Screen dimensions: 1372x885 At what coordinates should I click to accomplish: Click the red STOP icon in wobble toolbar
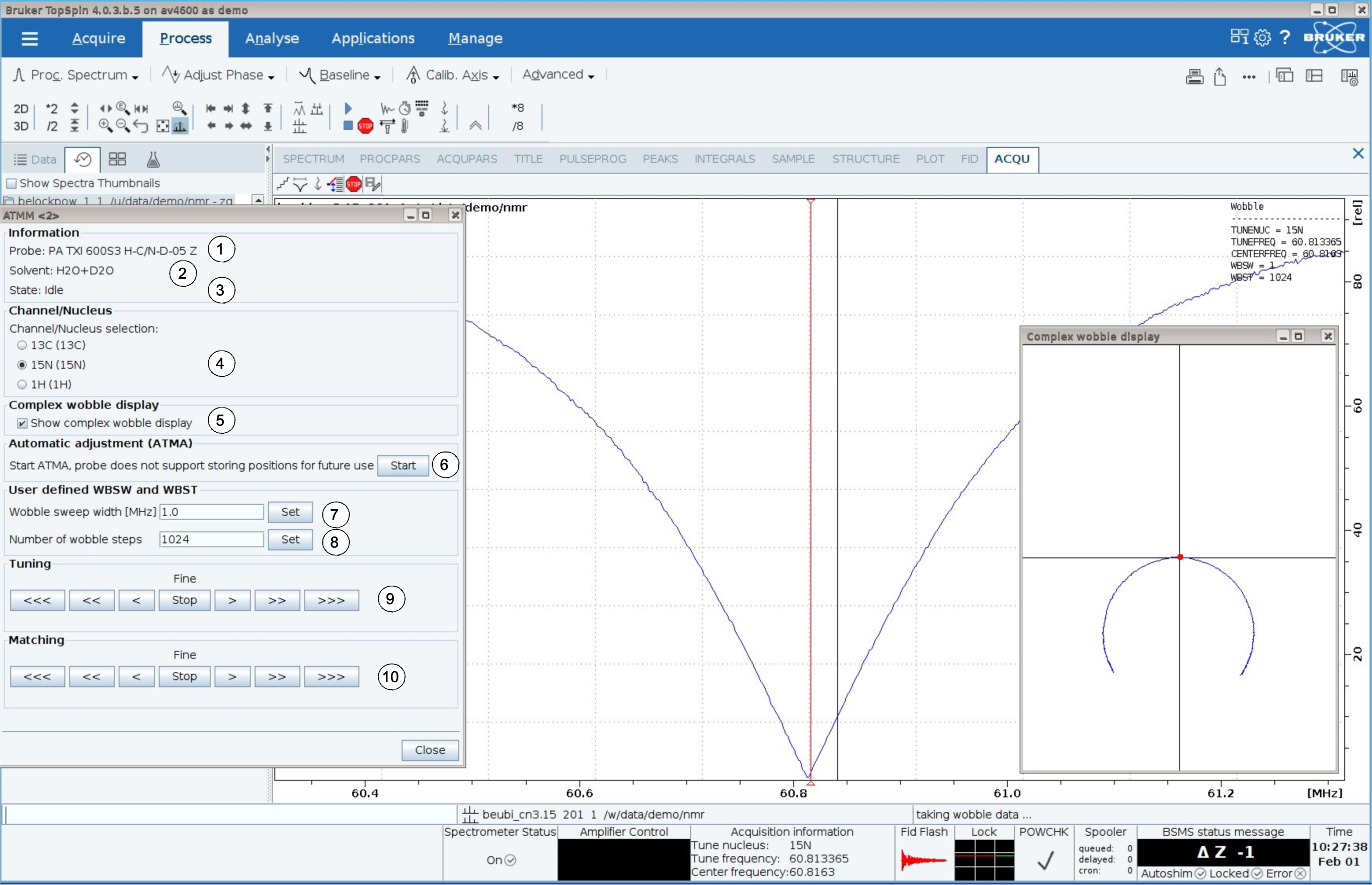(x=353, y=185)
